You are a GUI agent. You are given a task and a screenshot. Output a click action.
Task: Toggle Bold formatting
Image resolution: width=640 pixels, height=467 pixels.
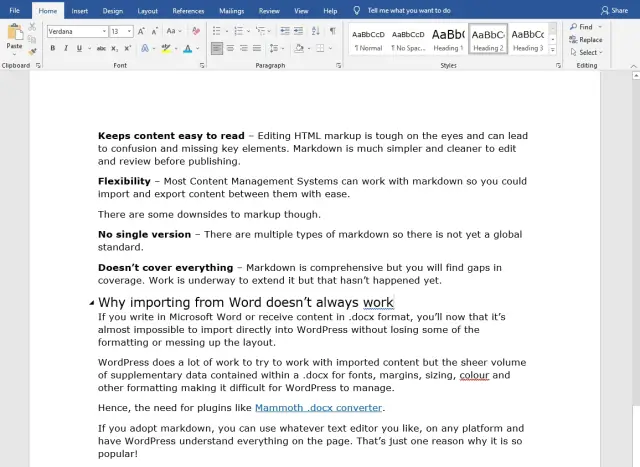(53, 49)
